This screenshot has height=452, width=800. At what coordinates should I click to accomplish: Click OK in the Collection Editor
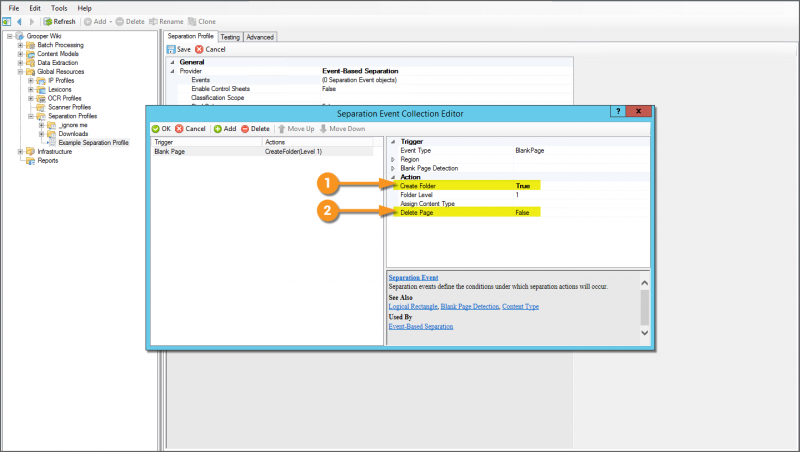(x=161, y=129)
